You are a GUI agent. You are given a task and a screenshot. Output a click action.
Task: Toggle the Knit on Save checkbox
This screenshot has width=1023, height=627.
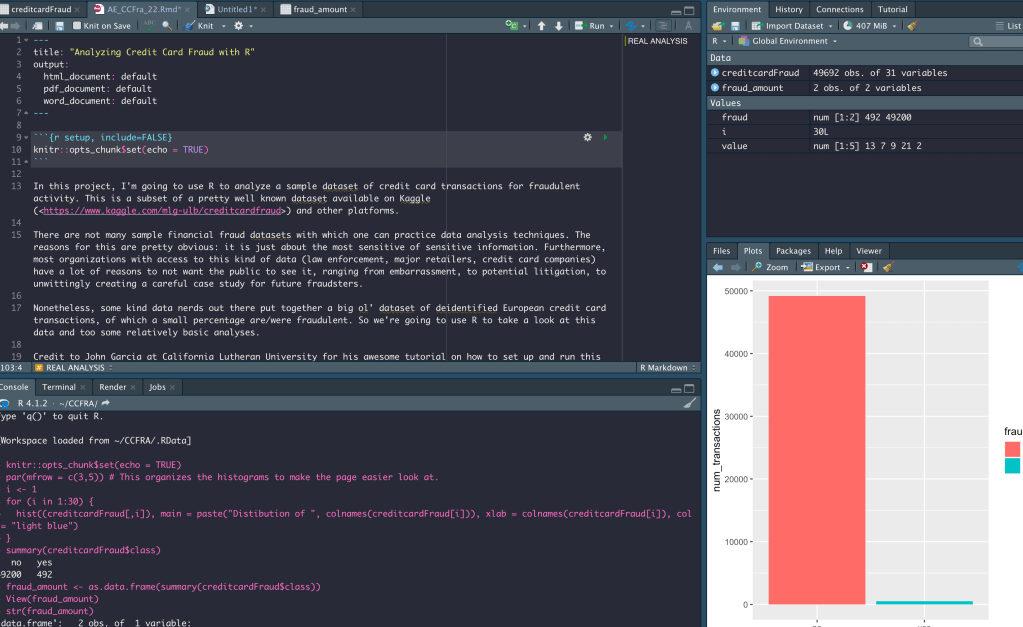[77, 25]
